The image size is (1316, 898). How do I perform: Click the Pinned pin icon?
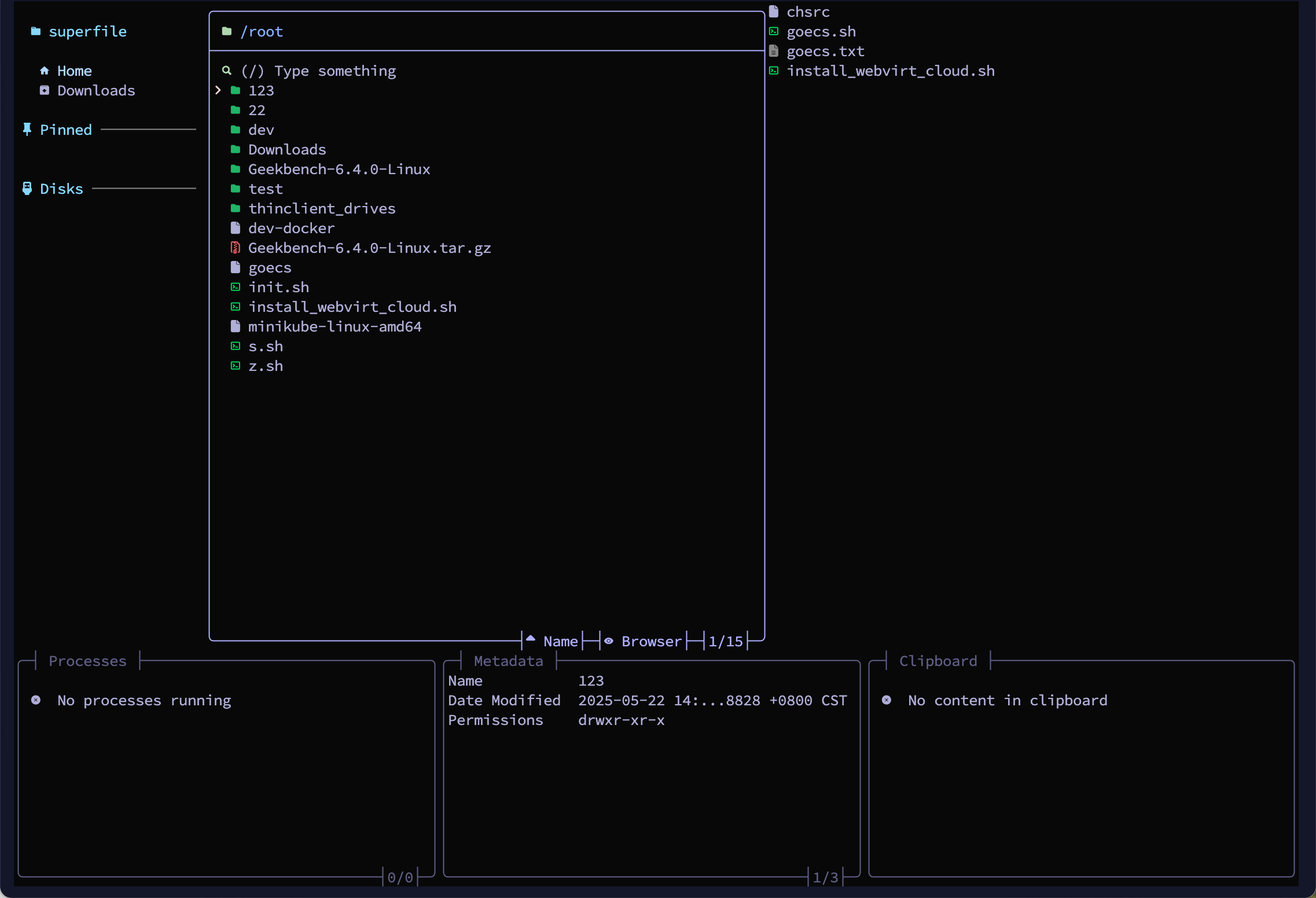(x=27, y=129)
